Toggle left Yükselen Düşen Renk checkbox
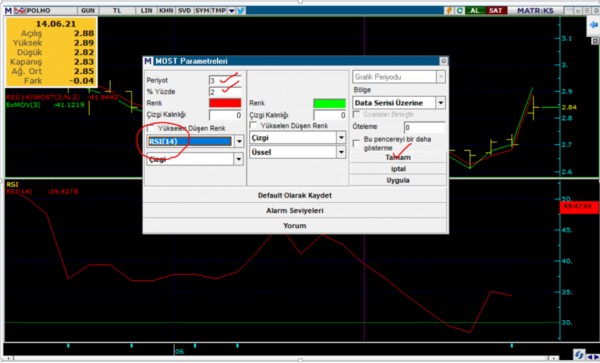 point(152,128)
